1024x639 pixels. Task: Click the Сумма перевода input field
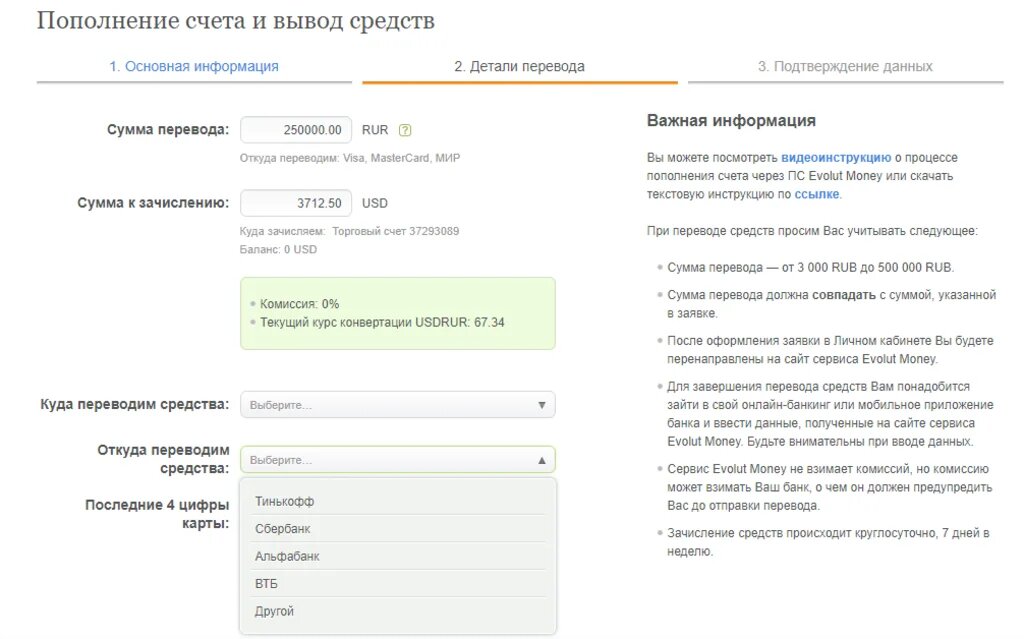[x=296, y=129]
